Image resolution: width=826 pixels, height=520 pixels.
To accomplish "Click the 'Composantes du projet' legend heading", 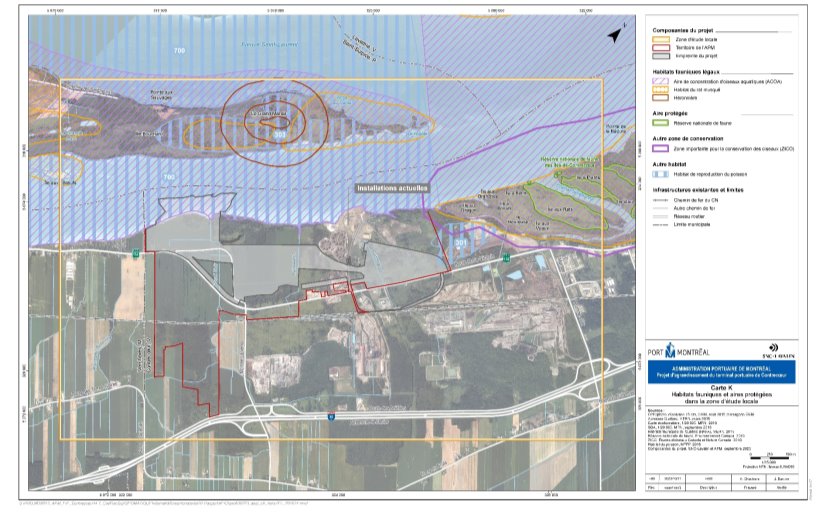I will pos(682,31).
